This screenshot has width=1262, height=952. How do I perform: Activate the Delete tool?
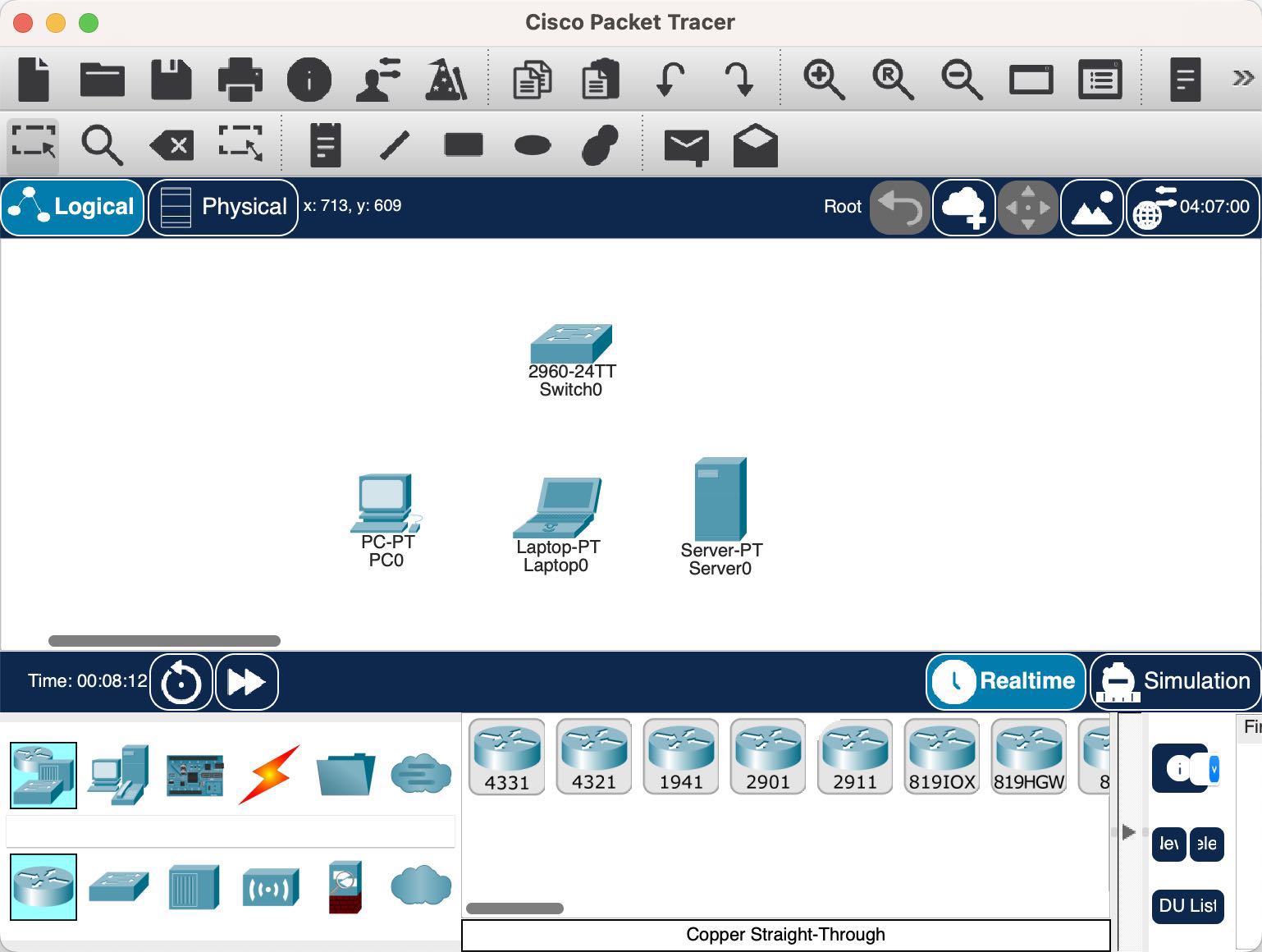click(x=171, y=146)
